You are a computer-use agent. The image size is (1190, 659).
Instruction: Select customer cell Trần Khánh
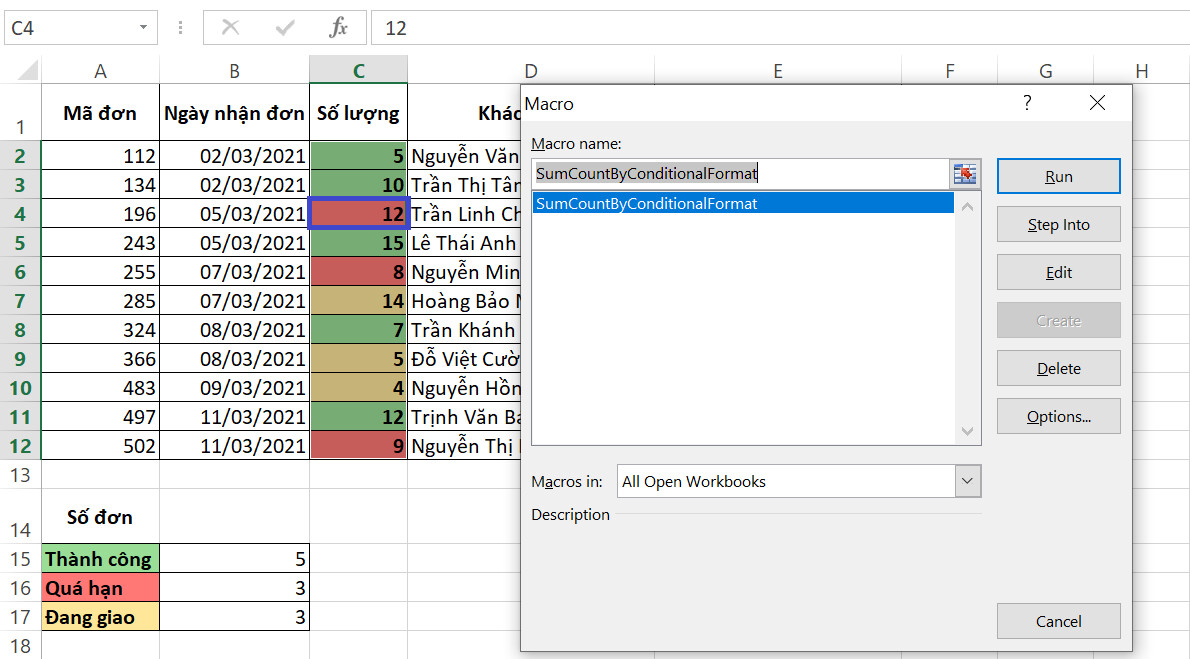click(x=464, y=330)
